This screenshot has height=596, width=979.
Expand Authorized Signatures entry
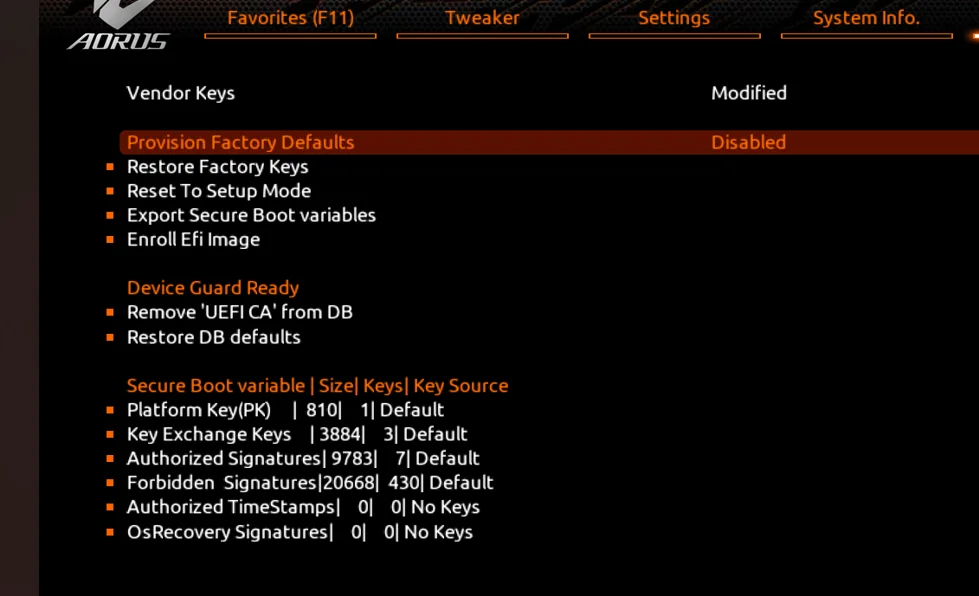coord(303,459)
